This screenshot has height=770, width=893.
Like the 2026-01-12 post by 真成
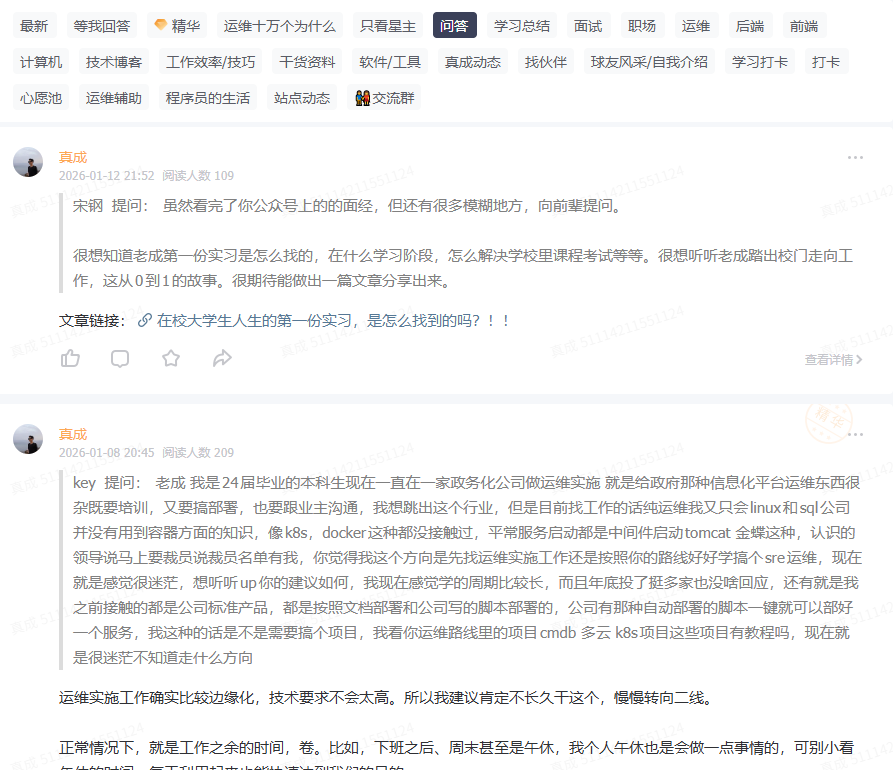pos(70,358)
